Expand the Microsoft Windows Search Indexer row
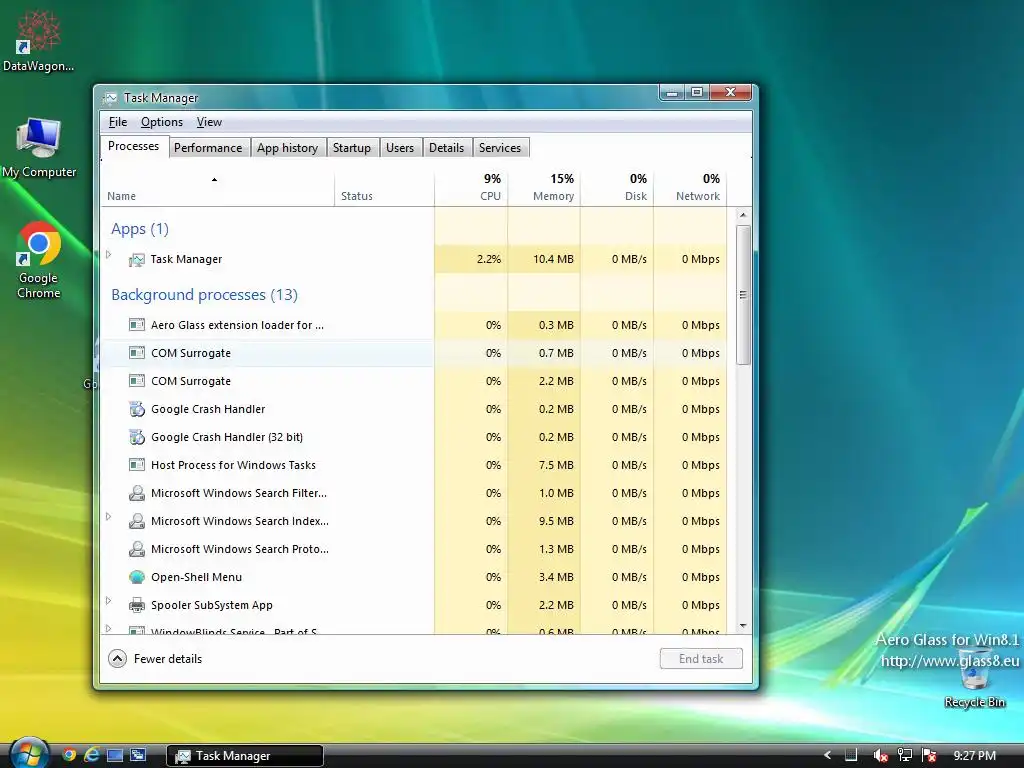 (108, 517)
